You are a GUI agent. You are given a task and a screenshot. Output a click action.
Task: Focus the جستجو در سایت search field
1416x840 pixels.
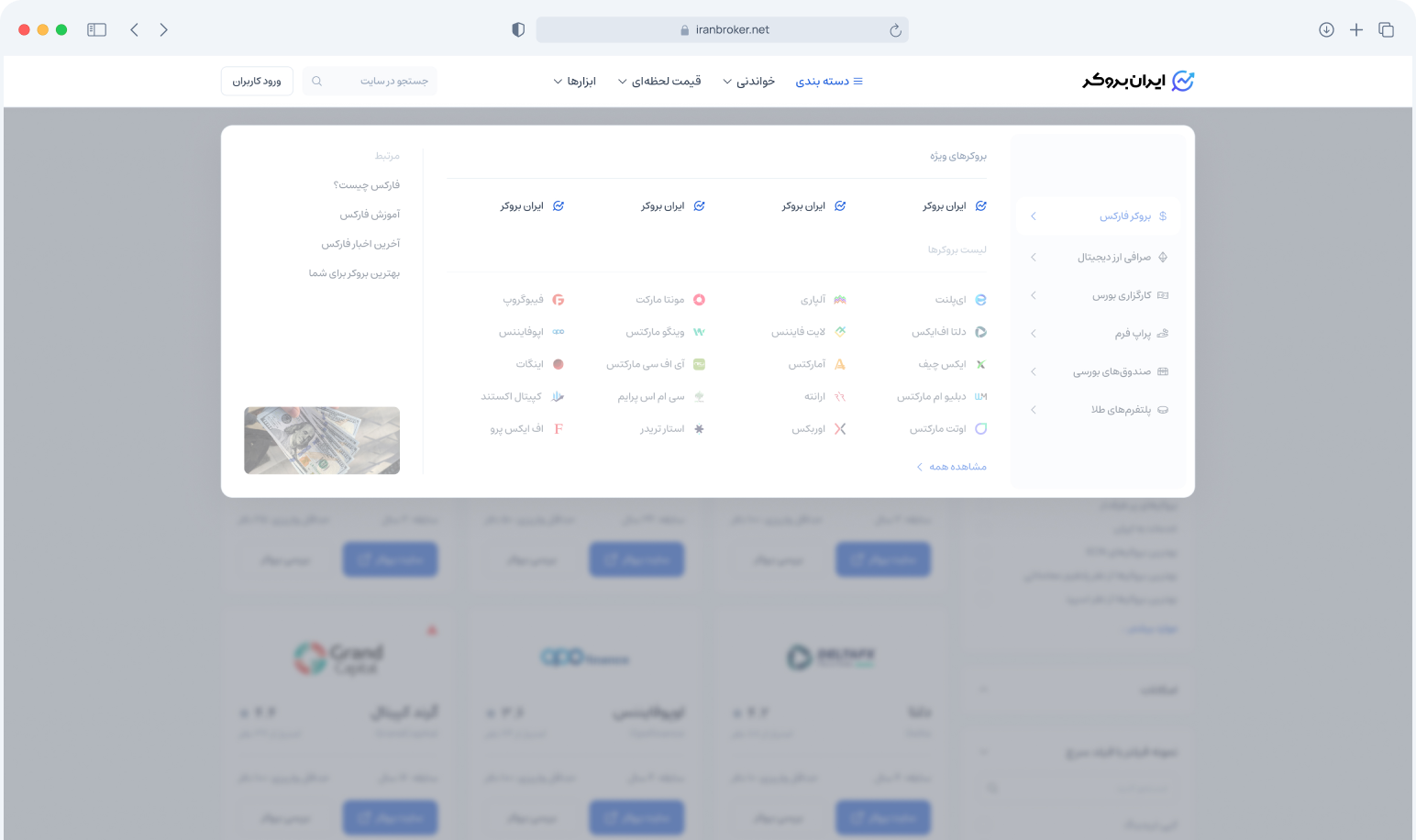pyautogui.click(x=371, y=82)
